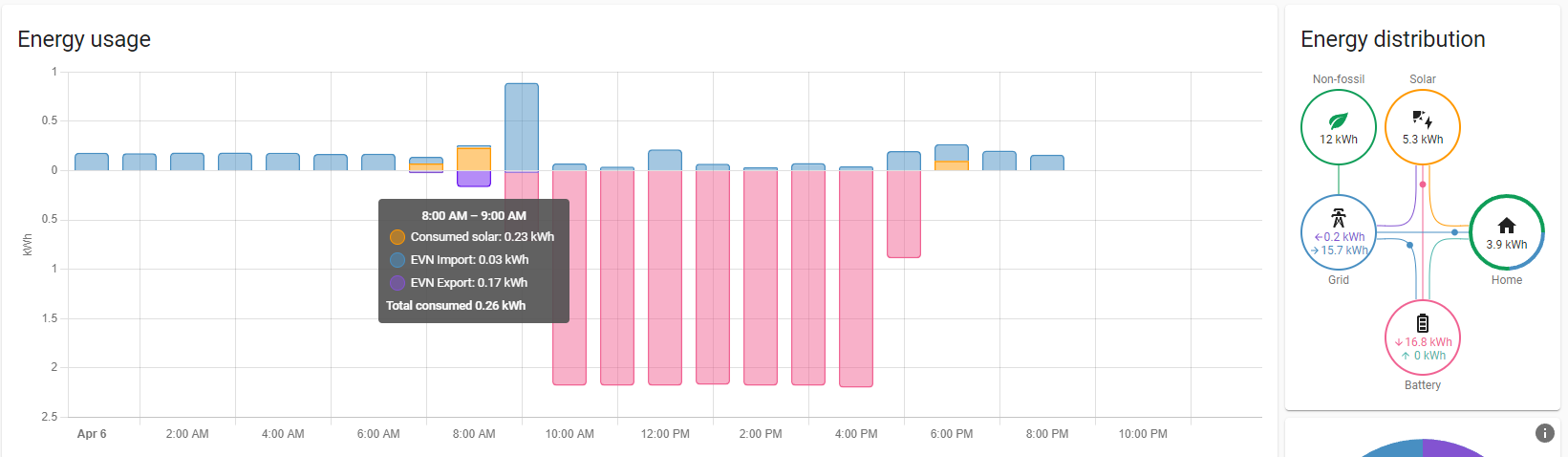This screenshot has width=1568, height=457.
Task: Click the Energy usage card title
Action: [84, 39]
